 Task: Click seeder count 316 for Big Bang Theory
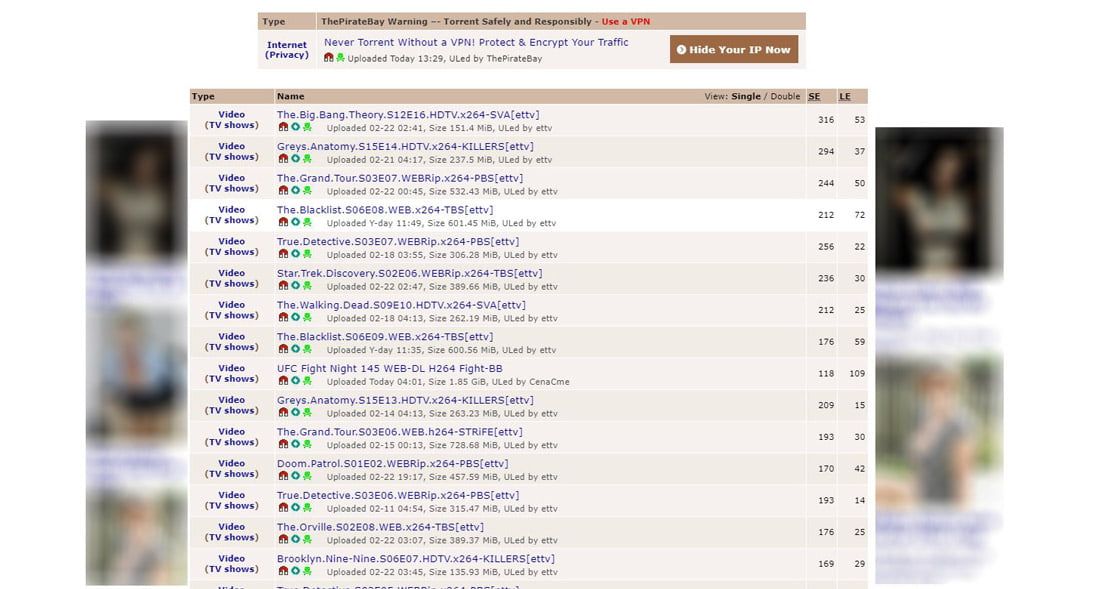click(x=826, y=120)
